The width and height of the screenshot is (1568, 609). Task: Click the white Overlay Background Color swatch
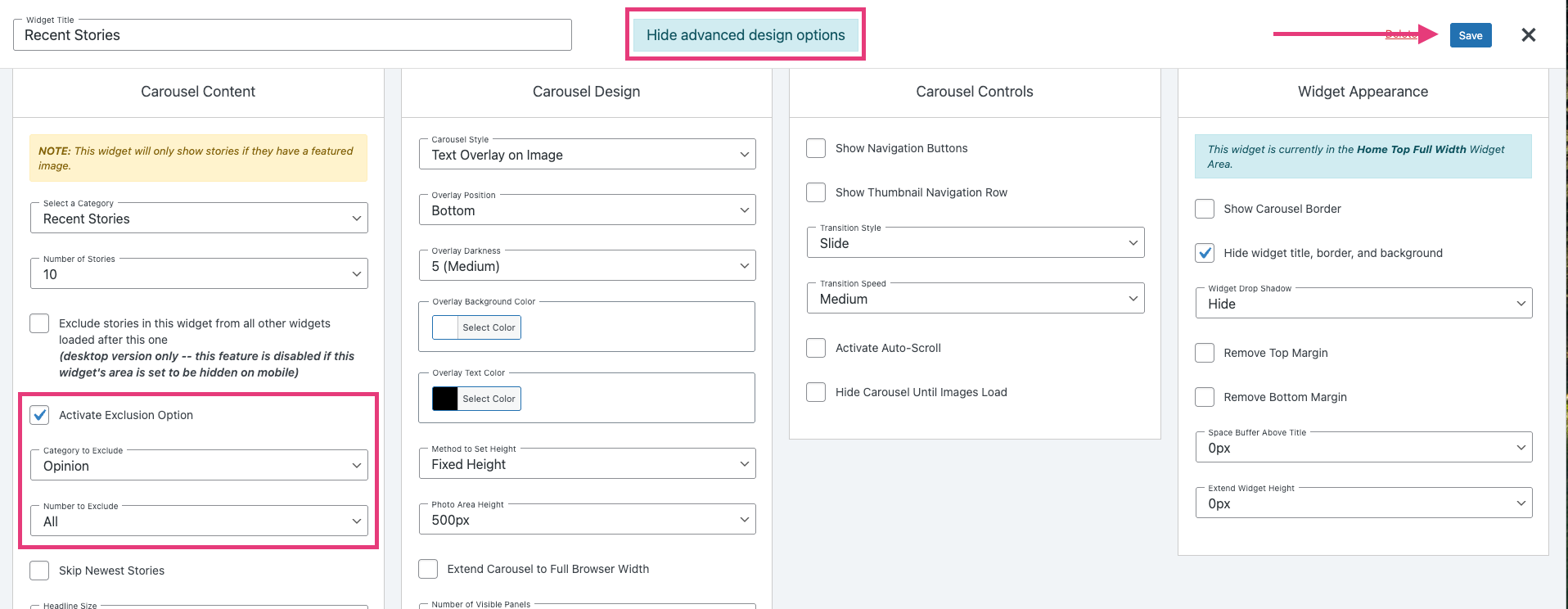click(445, 327)
